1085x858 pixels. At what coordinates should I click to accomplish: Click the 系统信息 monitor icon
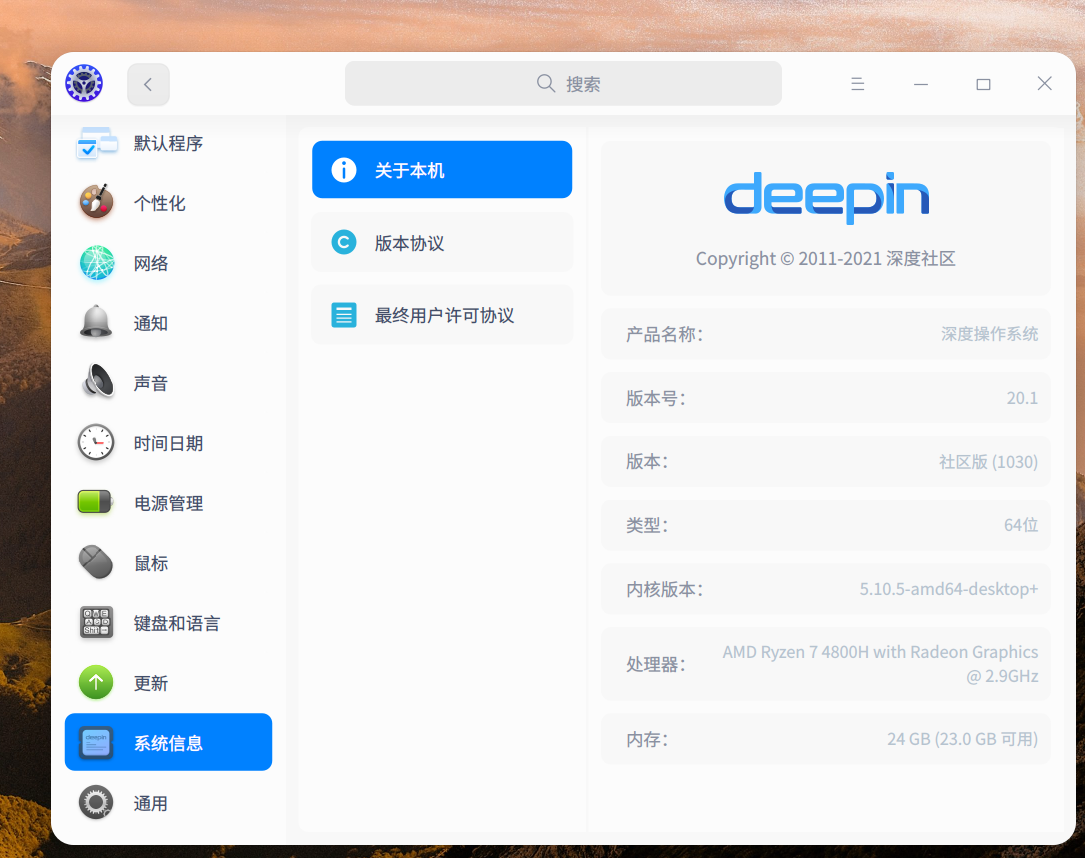pos(96,743)
